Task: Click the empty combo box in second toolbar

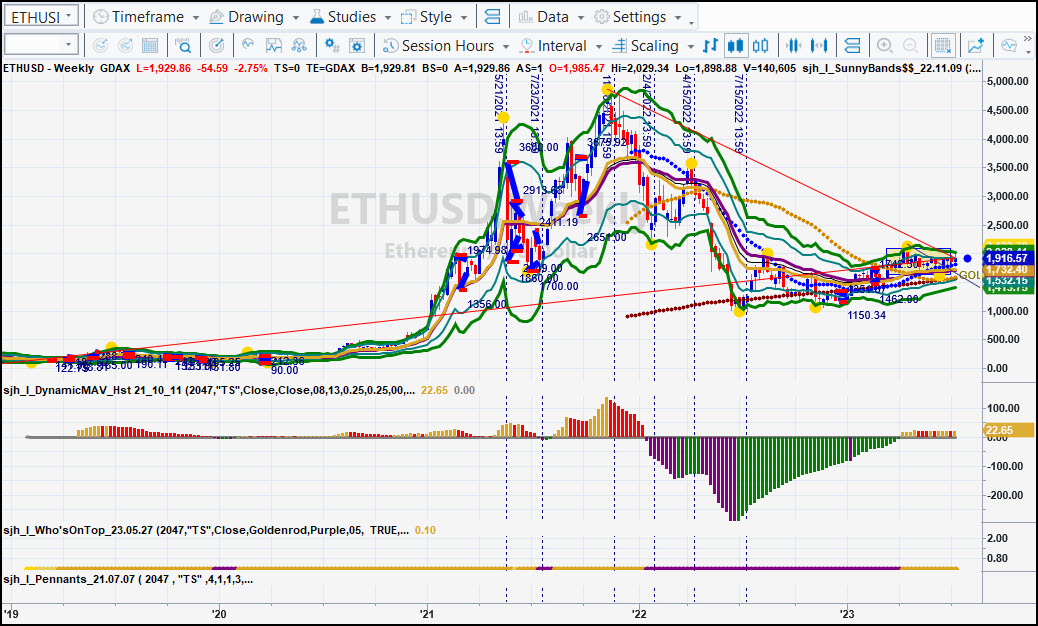Action: (x=41, y=45)
